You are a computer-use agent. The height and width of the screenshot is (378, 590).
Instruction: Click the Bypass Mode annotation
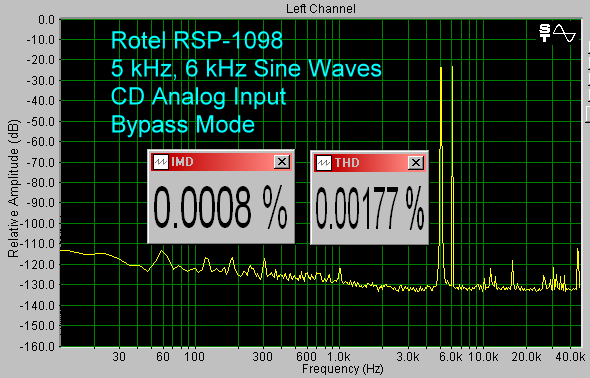coord(183,124)
